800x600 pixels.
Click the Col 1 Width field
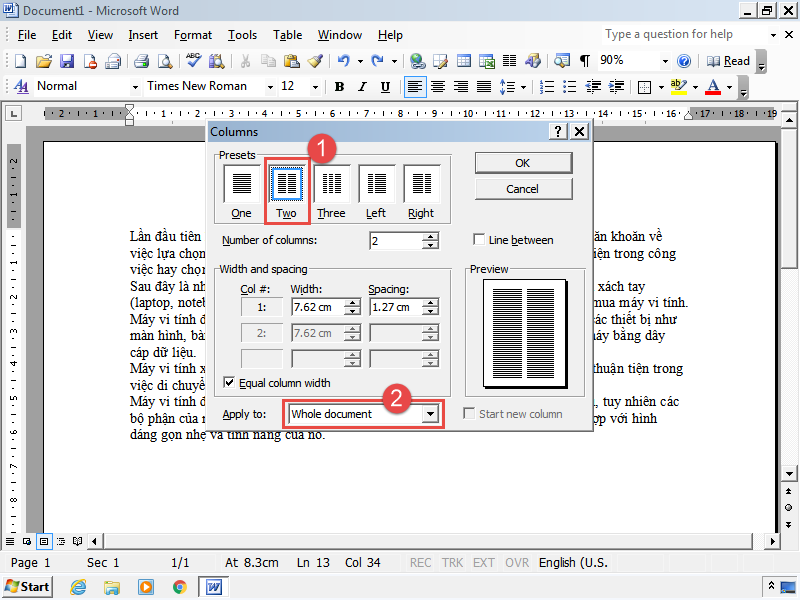[318, 307]
